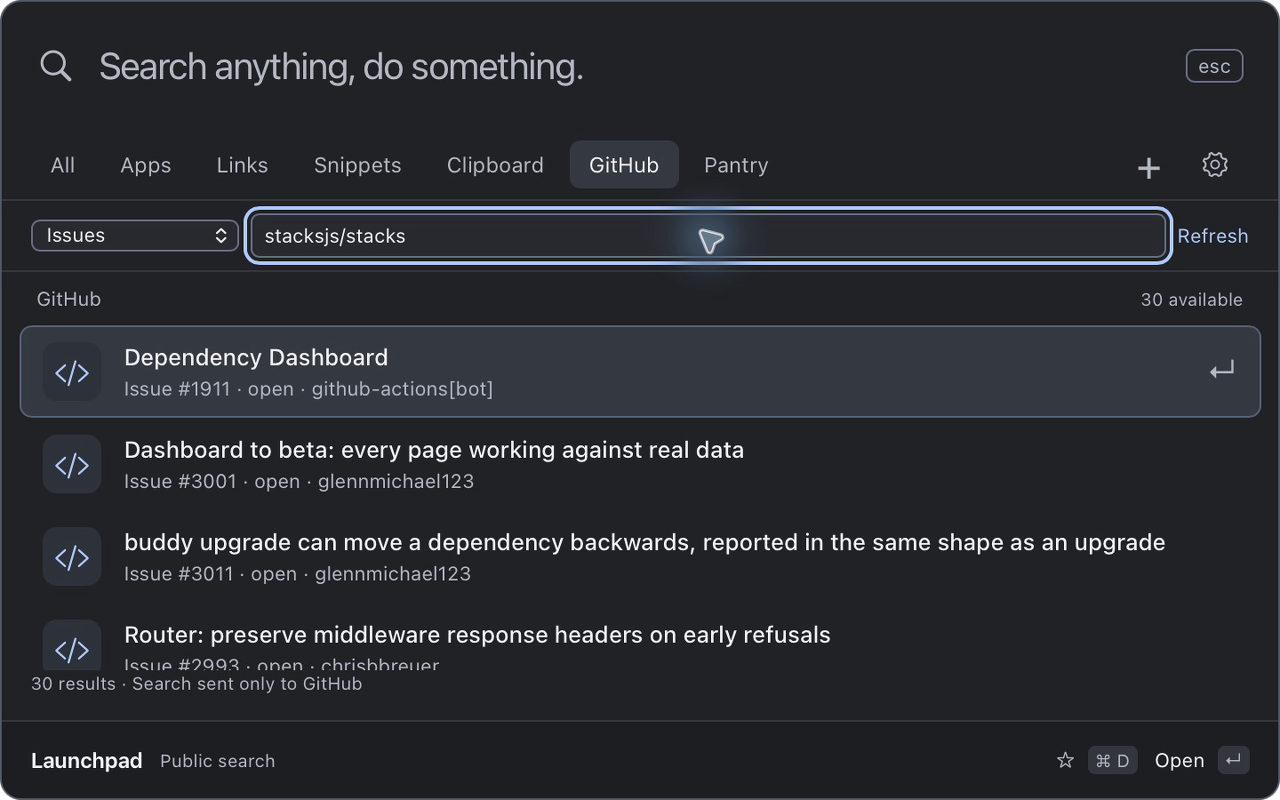Click the code icon beside Dashboard to beta

tap(72, 464)
